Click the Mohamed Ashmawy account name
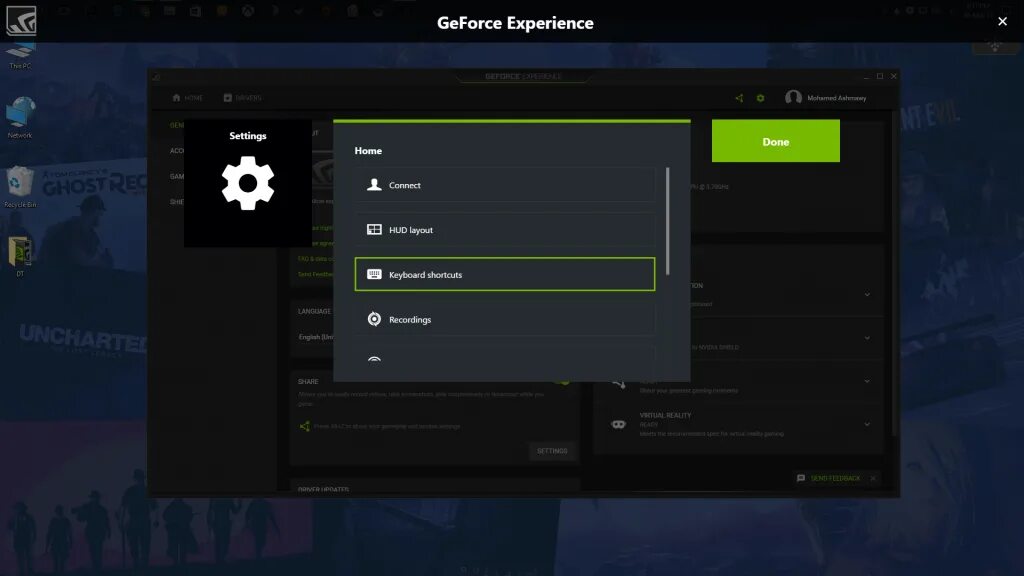 [837, 98]
